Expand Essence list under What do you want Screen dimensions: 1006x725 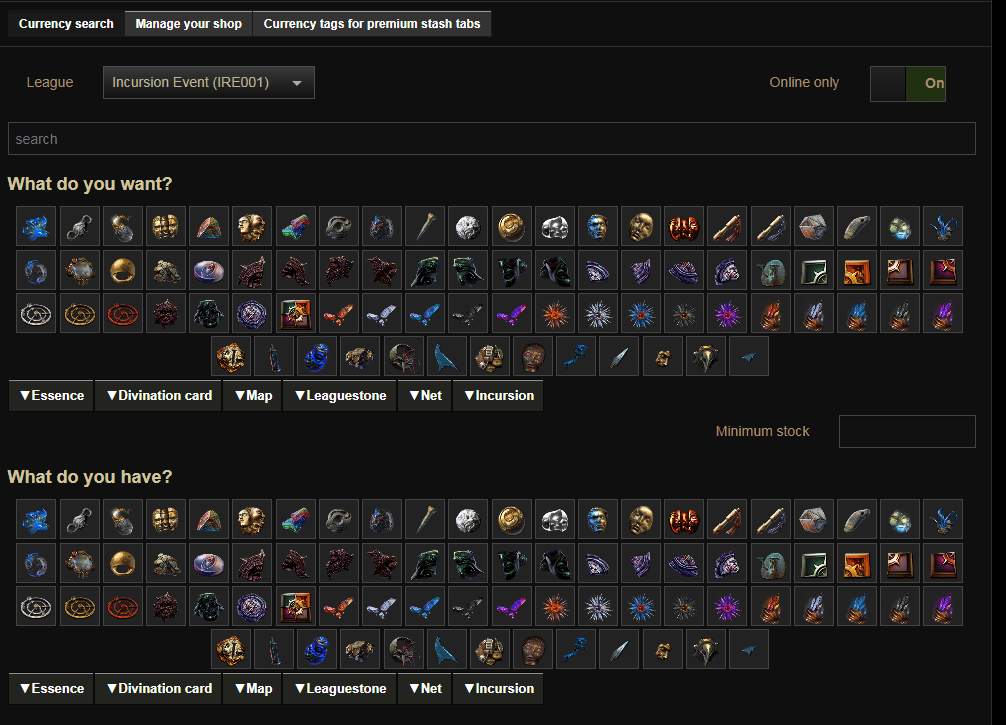51,395
